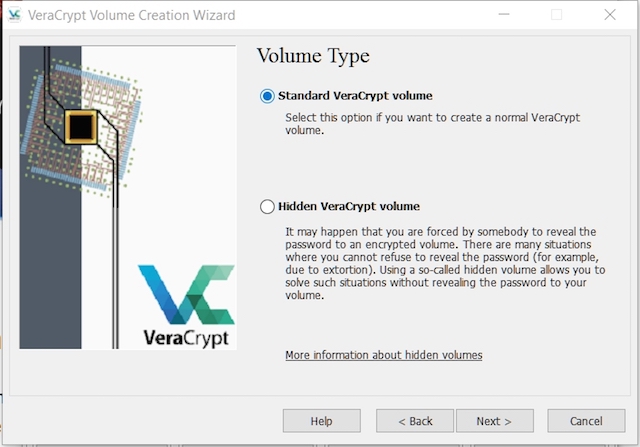Go back with the < Back button

click(x=415, y=421)
